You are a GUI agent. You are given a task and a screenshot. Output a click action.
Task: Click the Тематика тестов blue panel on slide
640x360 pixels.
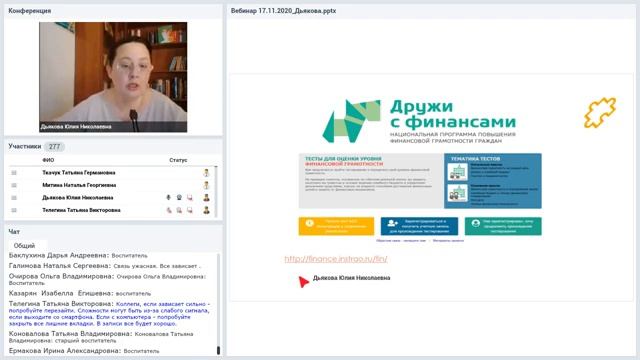click(x=493, y=181)
